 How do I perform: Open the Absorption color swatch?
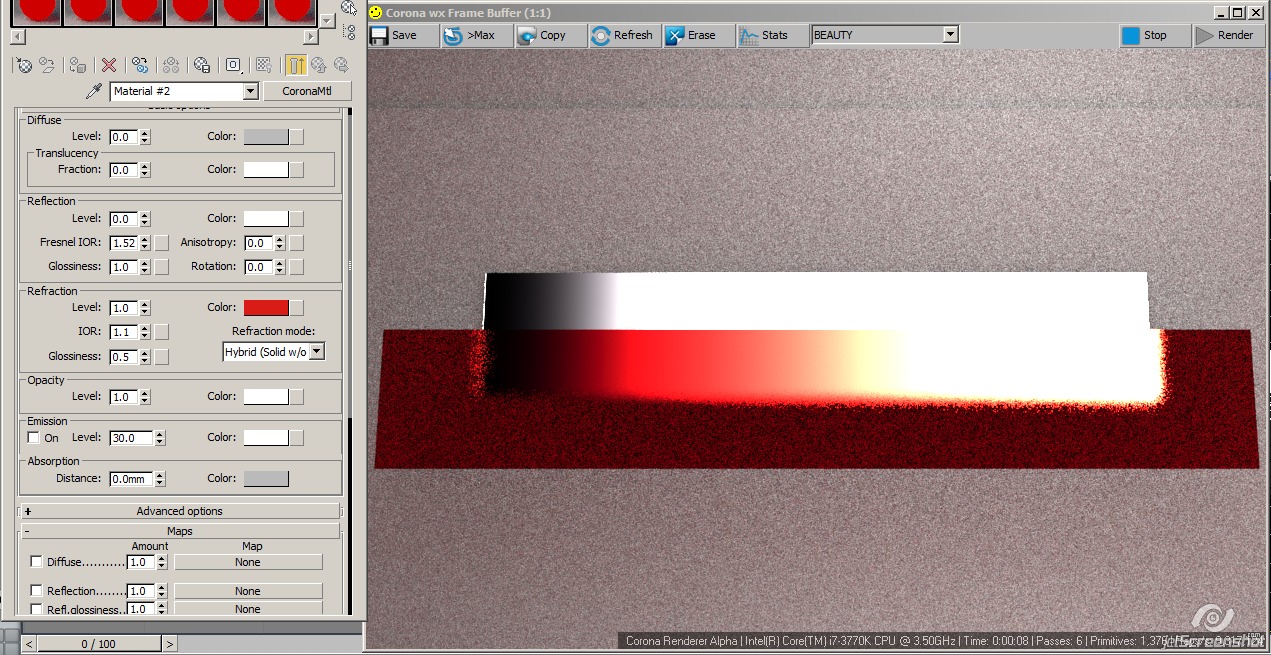coord(266,479)
